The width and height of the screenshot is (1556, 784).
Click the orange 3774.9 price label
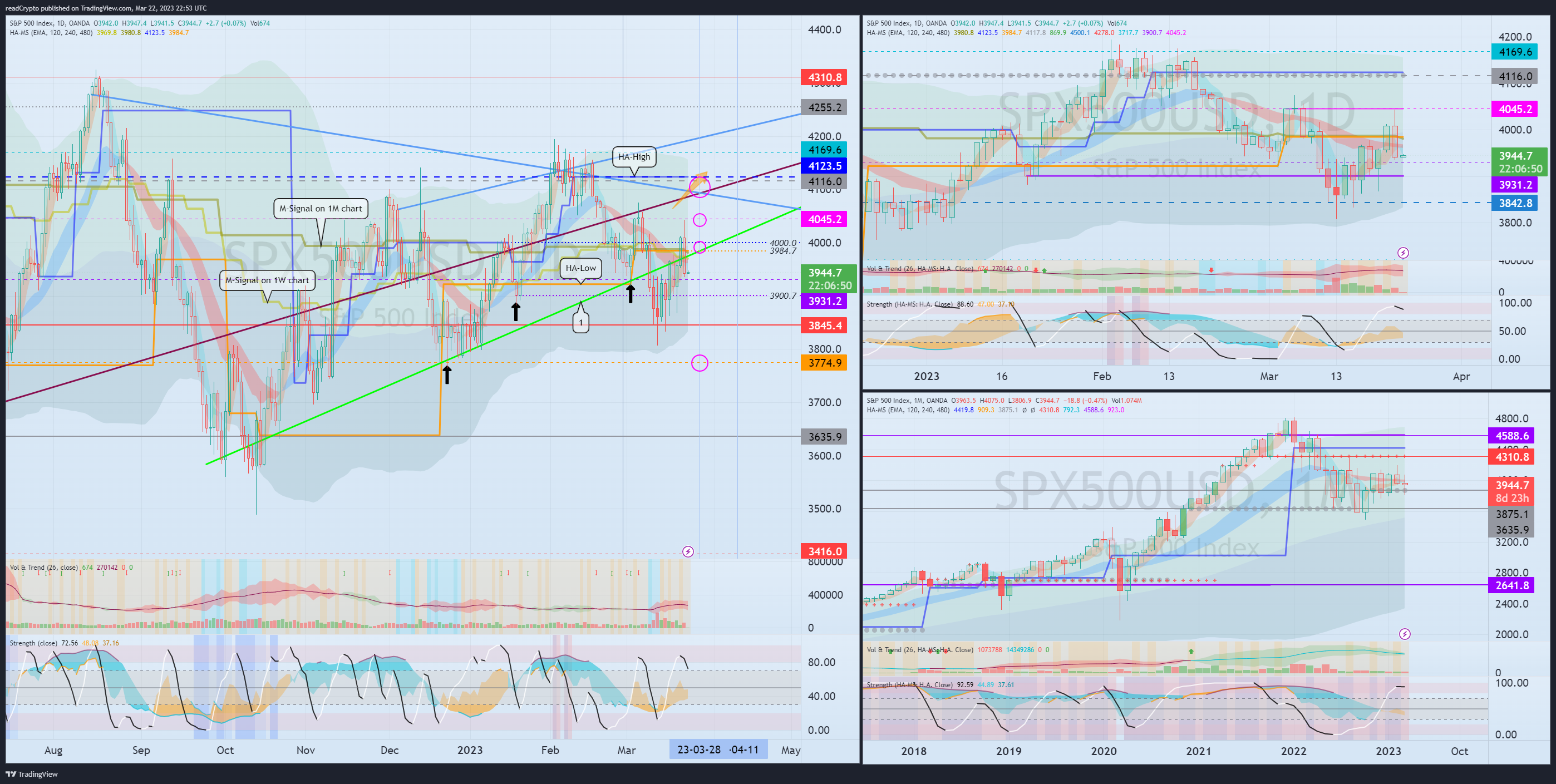824,363
